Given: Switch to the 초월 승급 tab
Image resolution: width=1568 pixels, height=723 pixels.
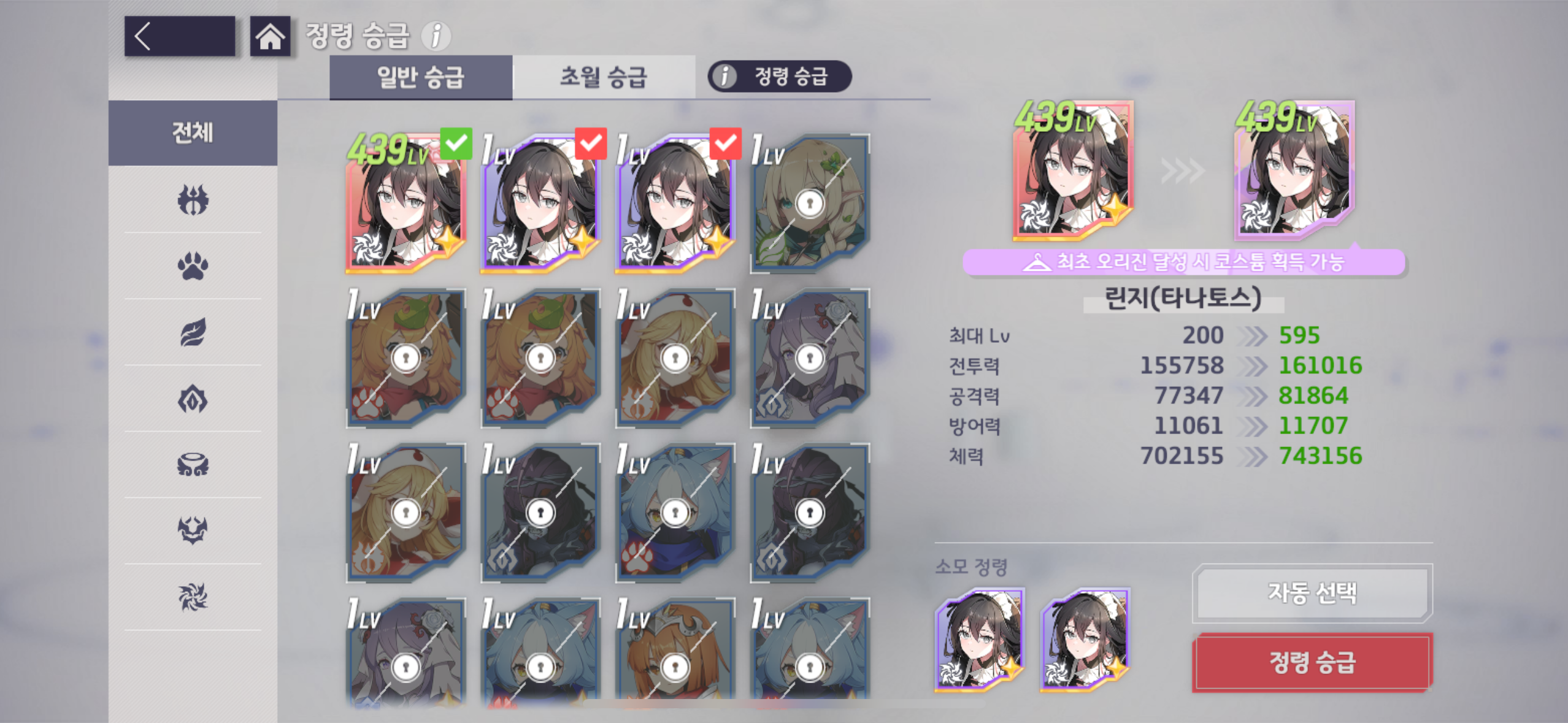Looking at the screenshot, I should coord(604,77).
